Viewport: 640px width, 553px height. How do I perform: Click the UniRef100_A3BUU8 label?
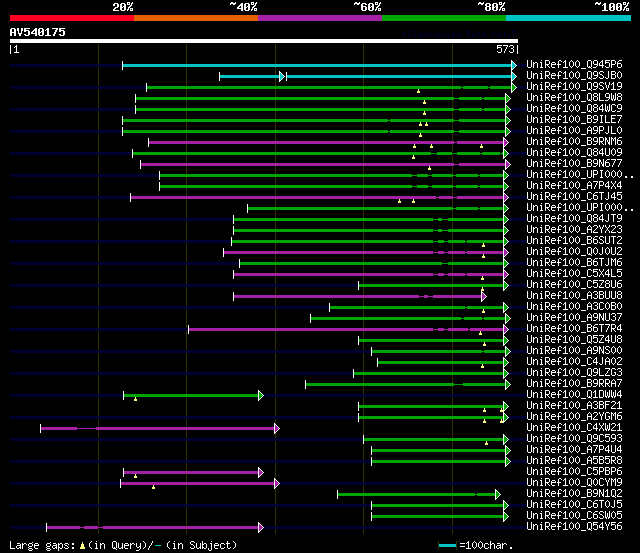click(x=574, y=296)
